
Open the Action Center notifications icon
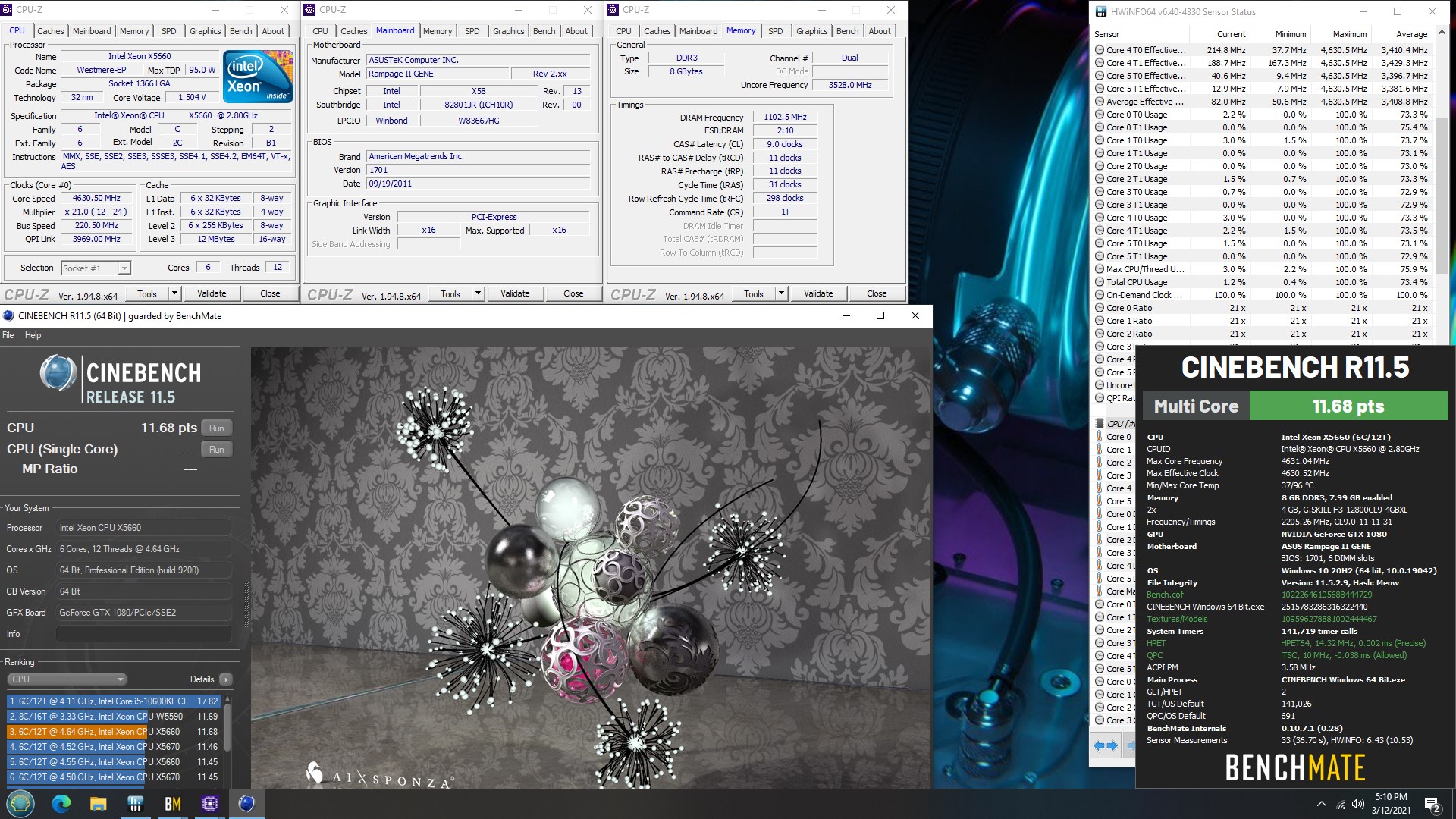pos(1432,804)
